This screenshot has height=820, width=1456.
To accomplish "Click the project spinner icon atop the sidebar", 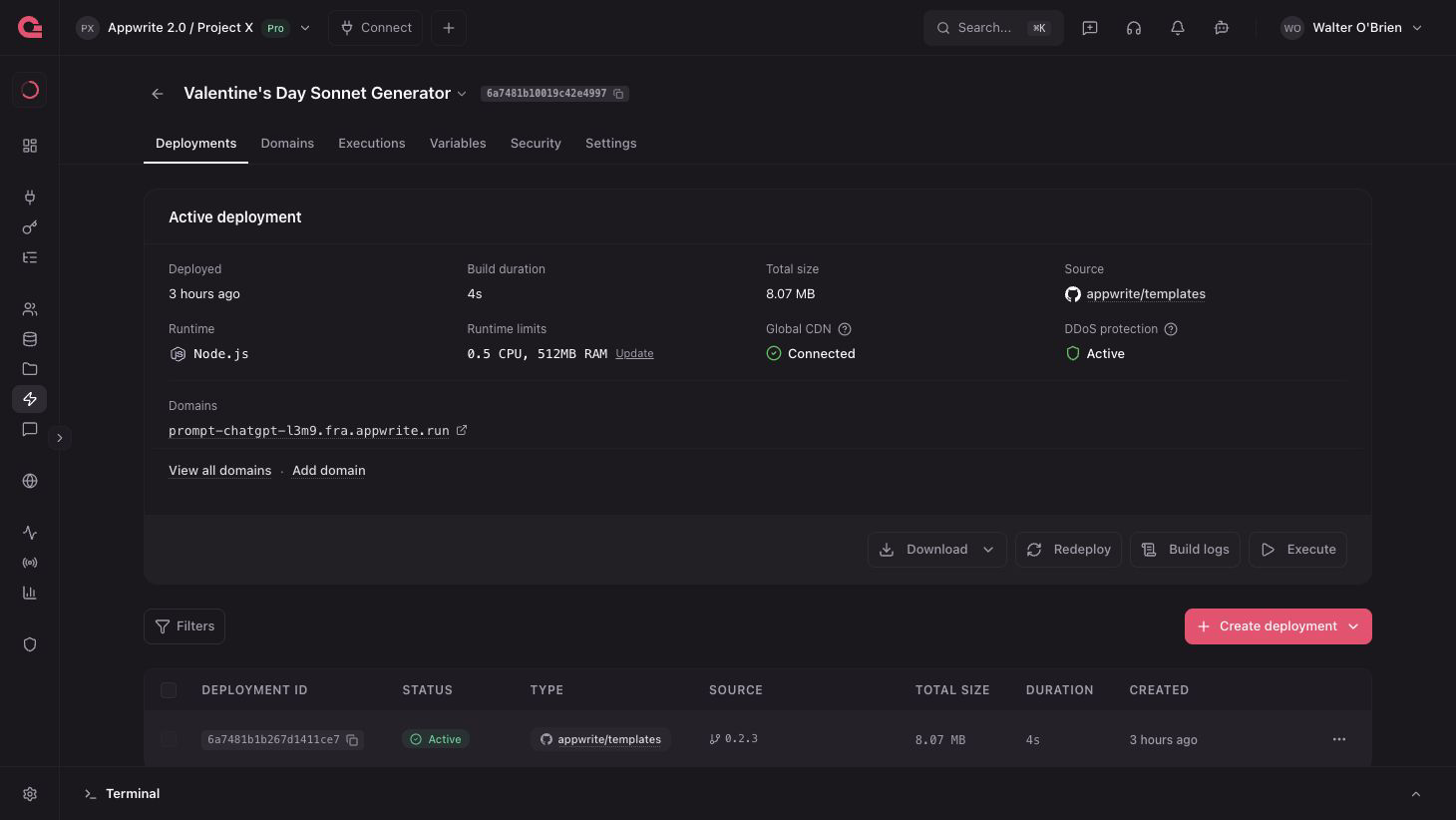I will (30, 90).
